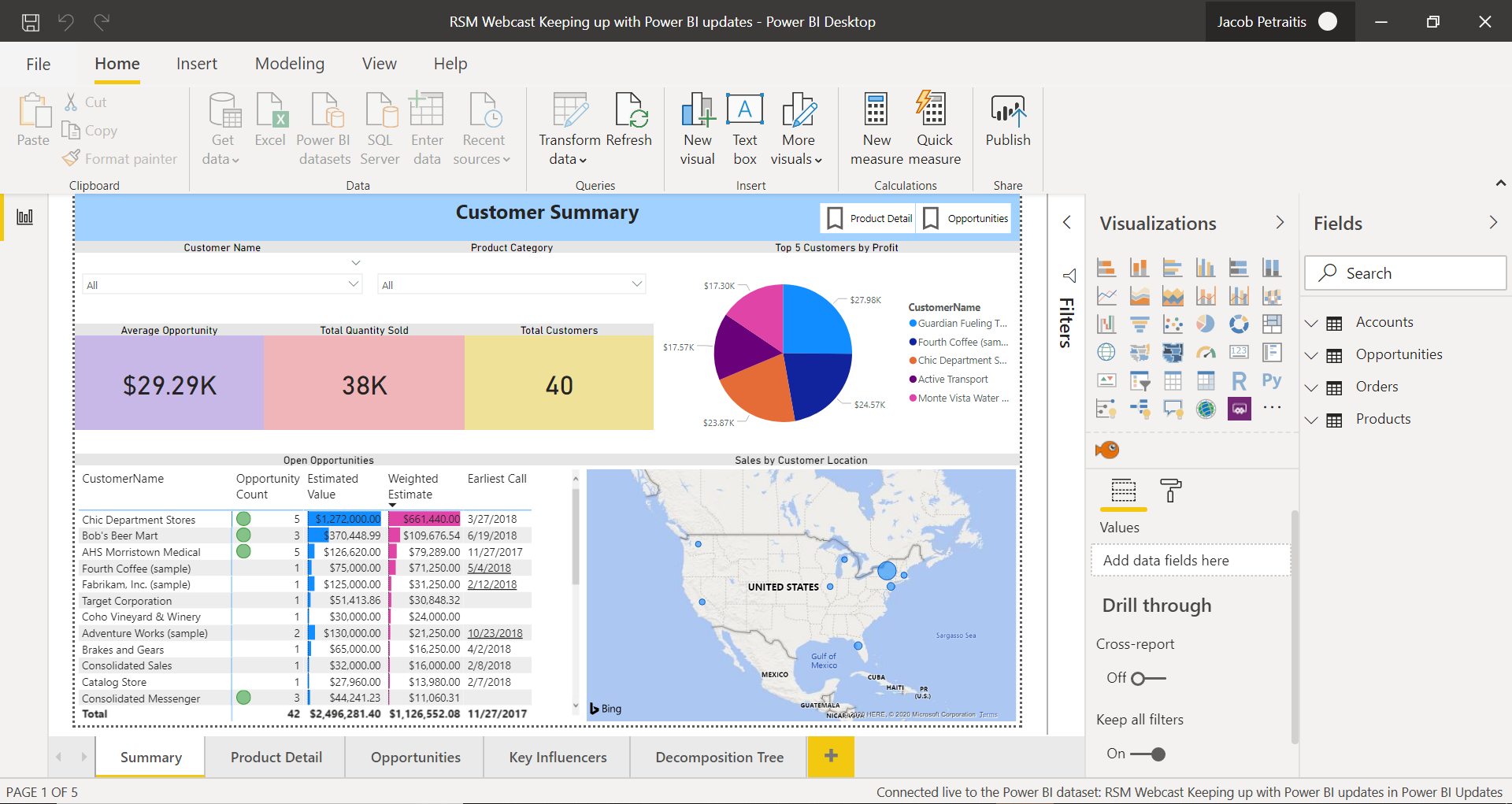Click the Search box in Fields pane

[1406, 273]
